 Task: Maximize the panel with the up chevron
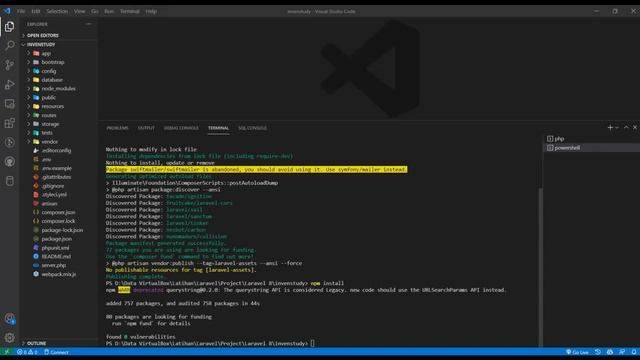tap(626, 128)
